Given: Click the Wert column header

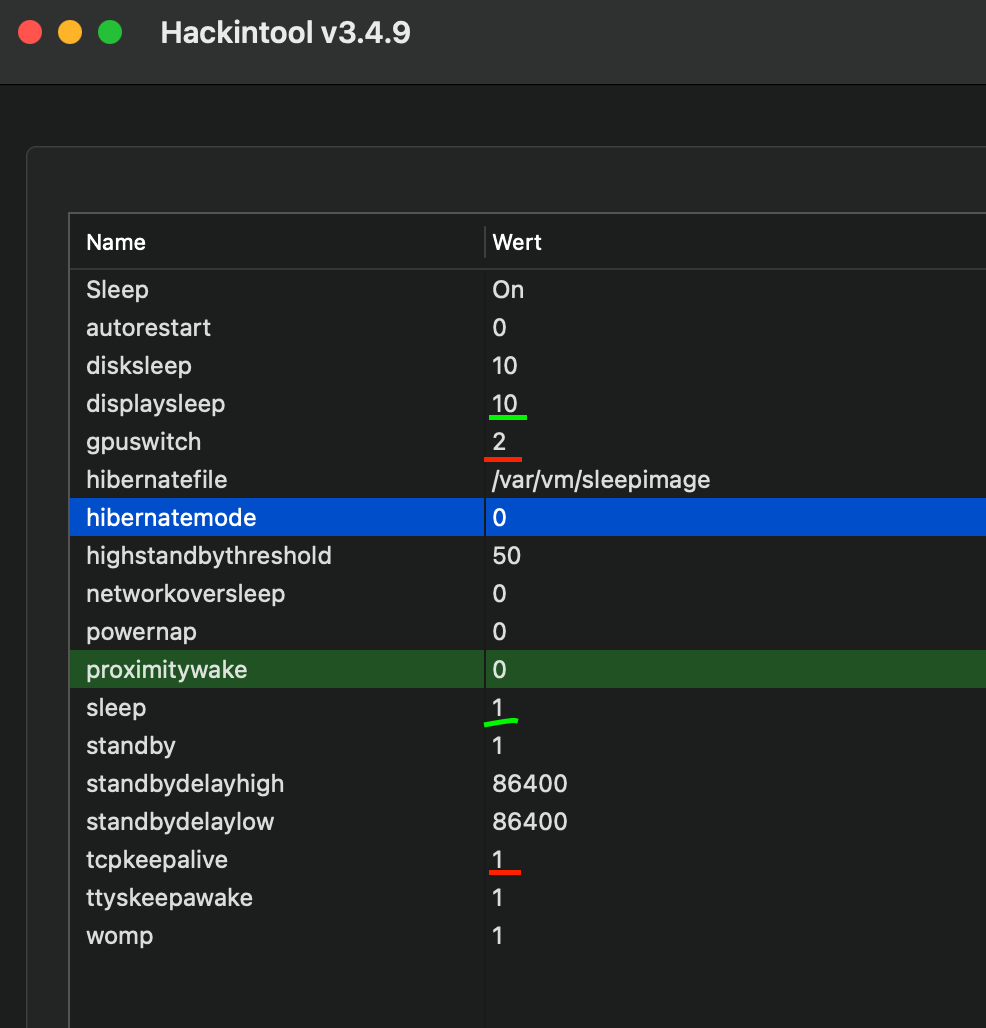Looking at the screenshot, I should pos(517,243).
